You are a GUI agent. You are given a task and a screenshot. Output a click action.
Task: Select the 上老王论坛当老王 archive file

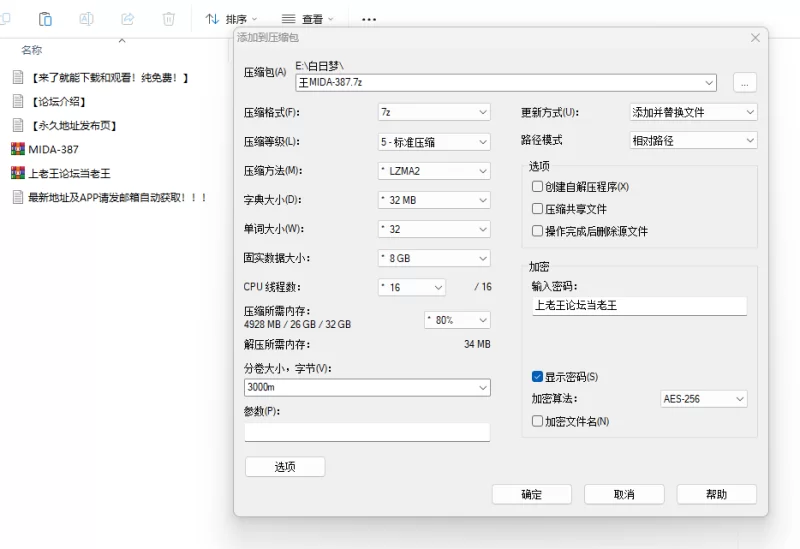click(61, 173)
